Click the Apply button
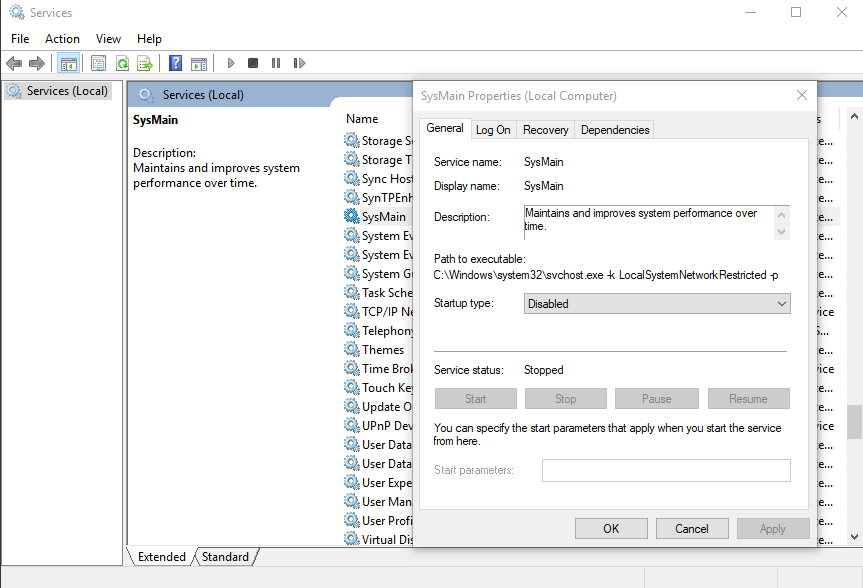Viewport: 863px width, 588px height. pos(773,529)
